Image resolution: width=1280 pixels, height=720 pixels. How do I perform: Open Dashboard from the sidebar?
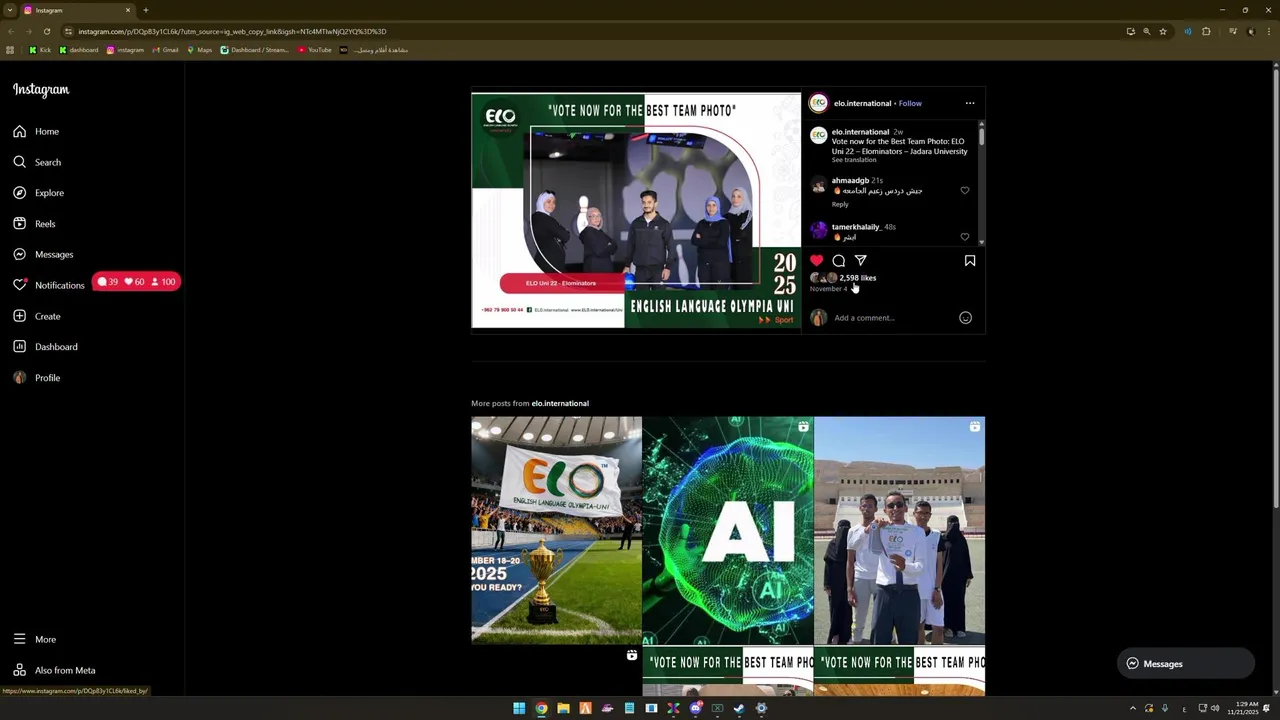tap(45, 347)
